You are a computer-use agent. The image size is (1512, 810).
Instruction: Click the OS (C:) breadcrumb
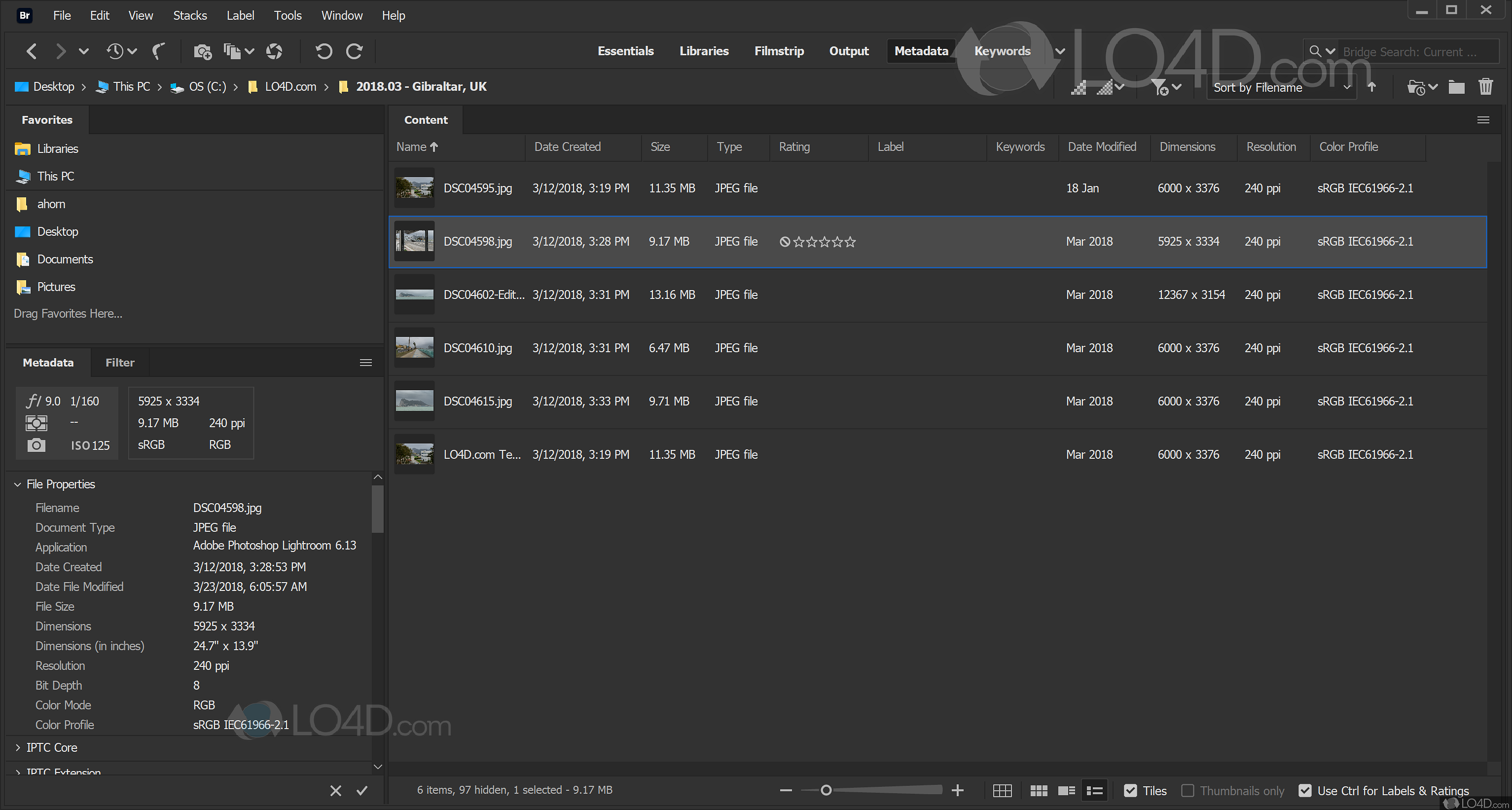click(x=207, y=87)
